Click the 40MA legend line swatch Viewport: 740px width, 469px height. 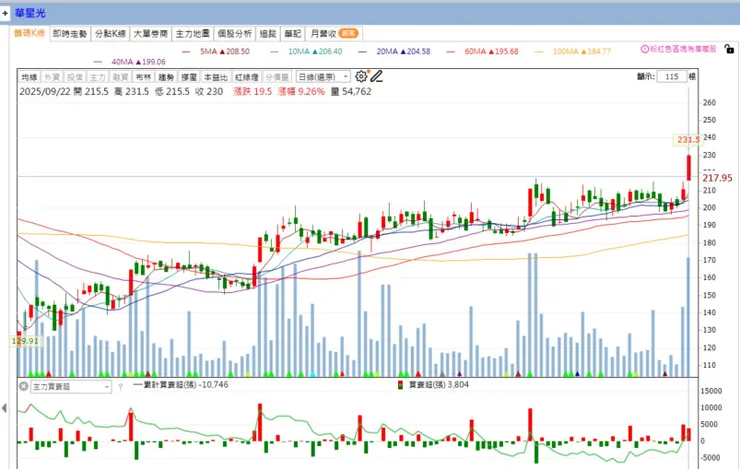[x=98, y=62]
